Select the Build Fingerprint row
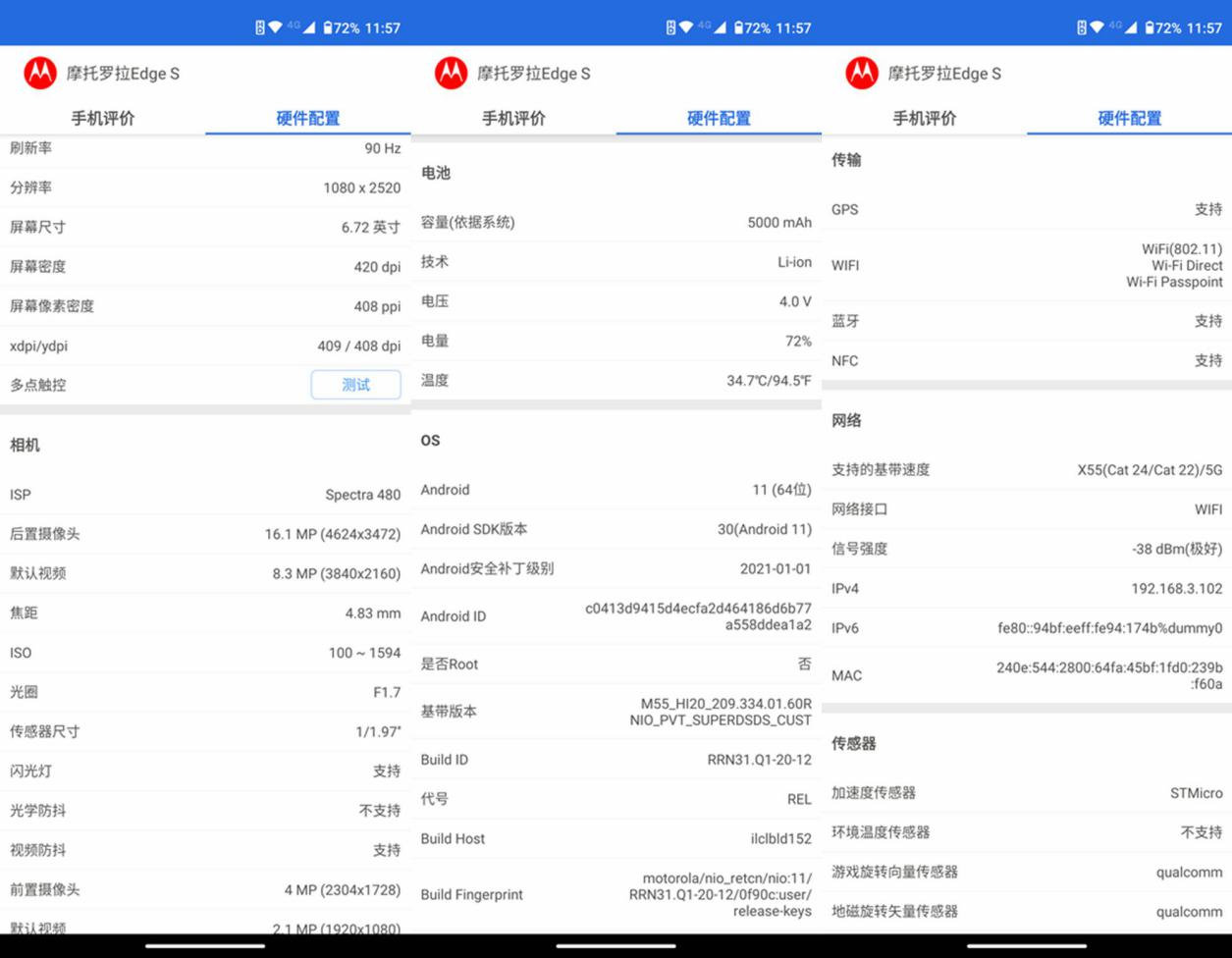The height and width of the screenshot is (958, 1232). 616,894
